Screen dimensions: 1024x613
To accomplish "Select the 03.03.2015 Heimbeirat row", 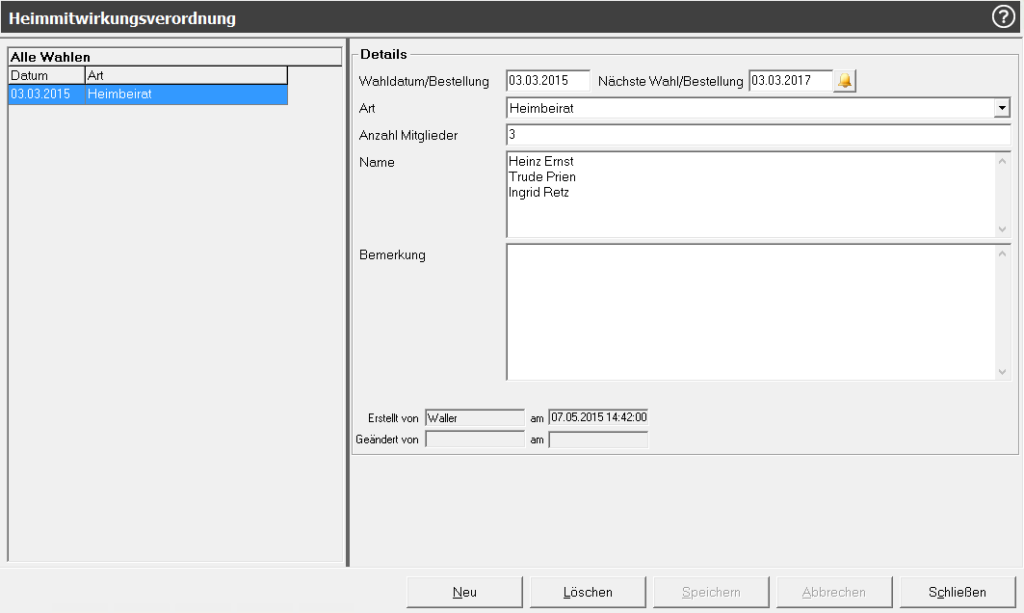I will pos(148,94).
